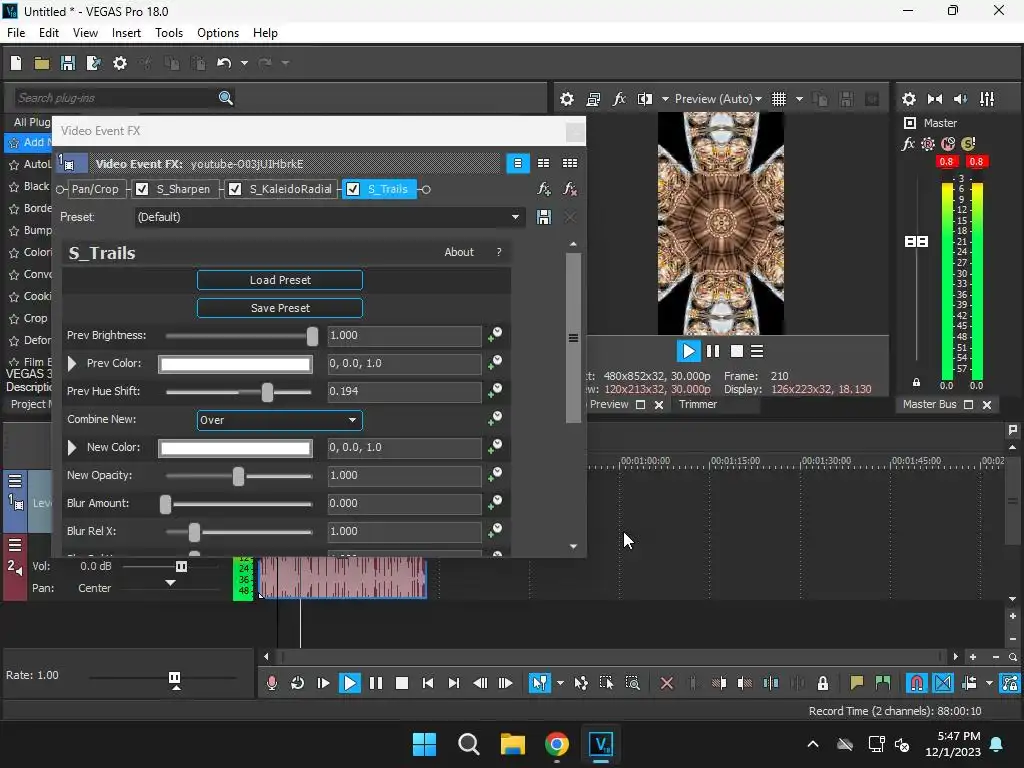
Task: Switch FX window to two-column layout
Action: tap(543, 163)
